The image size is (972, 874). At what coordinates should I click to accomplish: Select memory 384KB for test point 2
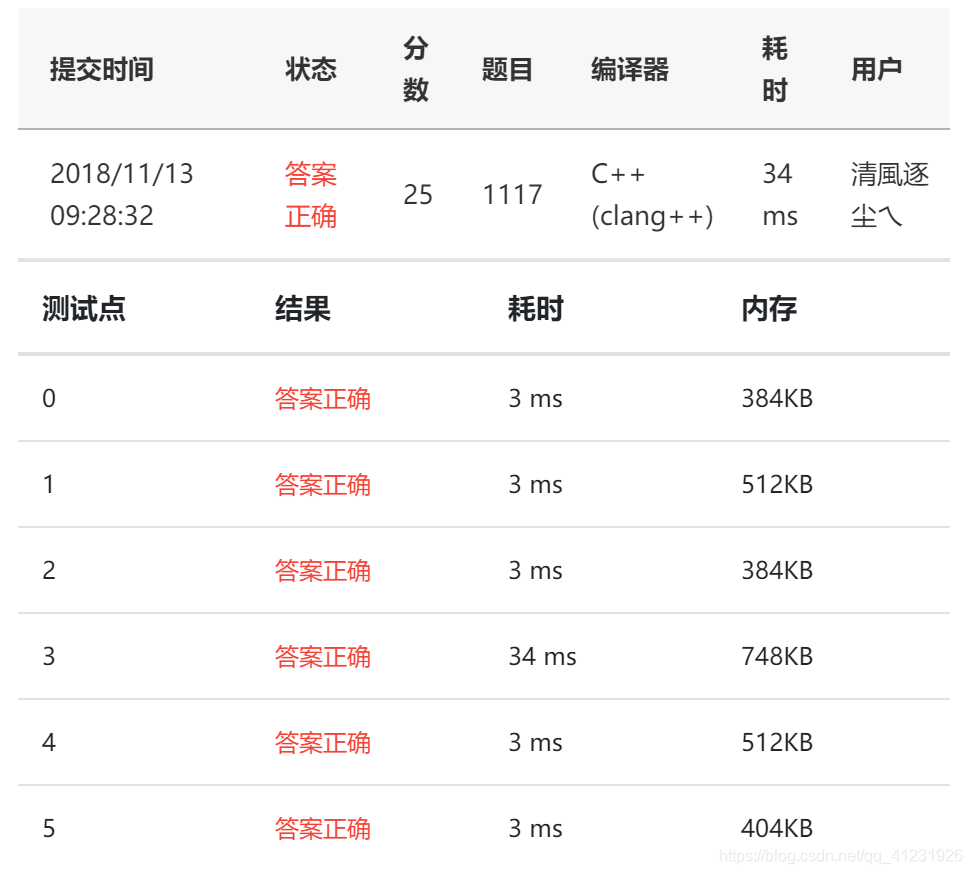777,570
